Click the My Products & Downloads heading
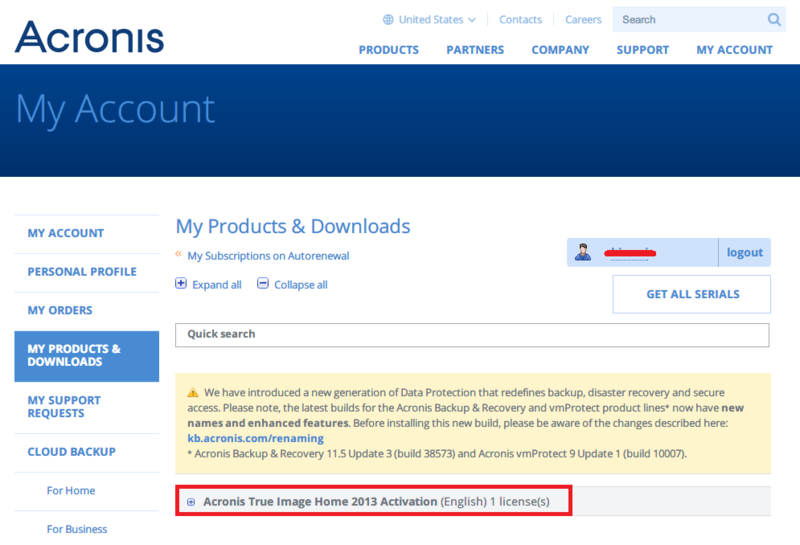Viewport: 800px width, 545px height. point(293,227)
